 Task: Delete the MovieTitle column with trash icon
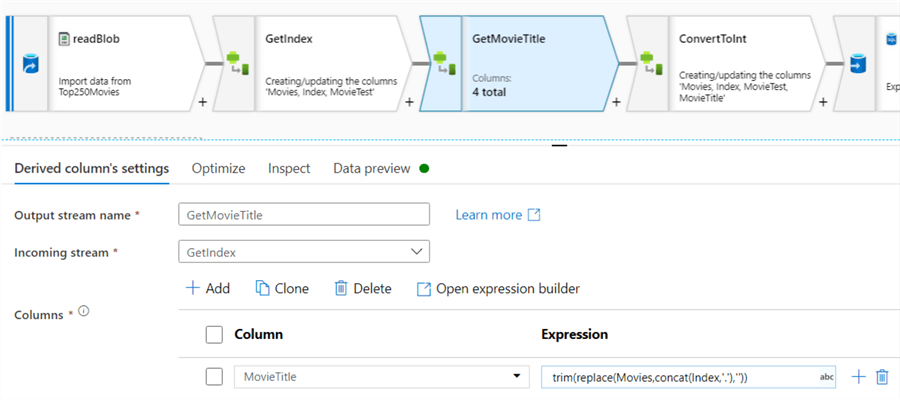tap(882, 377)
